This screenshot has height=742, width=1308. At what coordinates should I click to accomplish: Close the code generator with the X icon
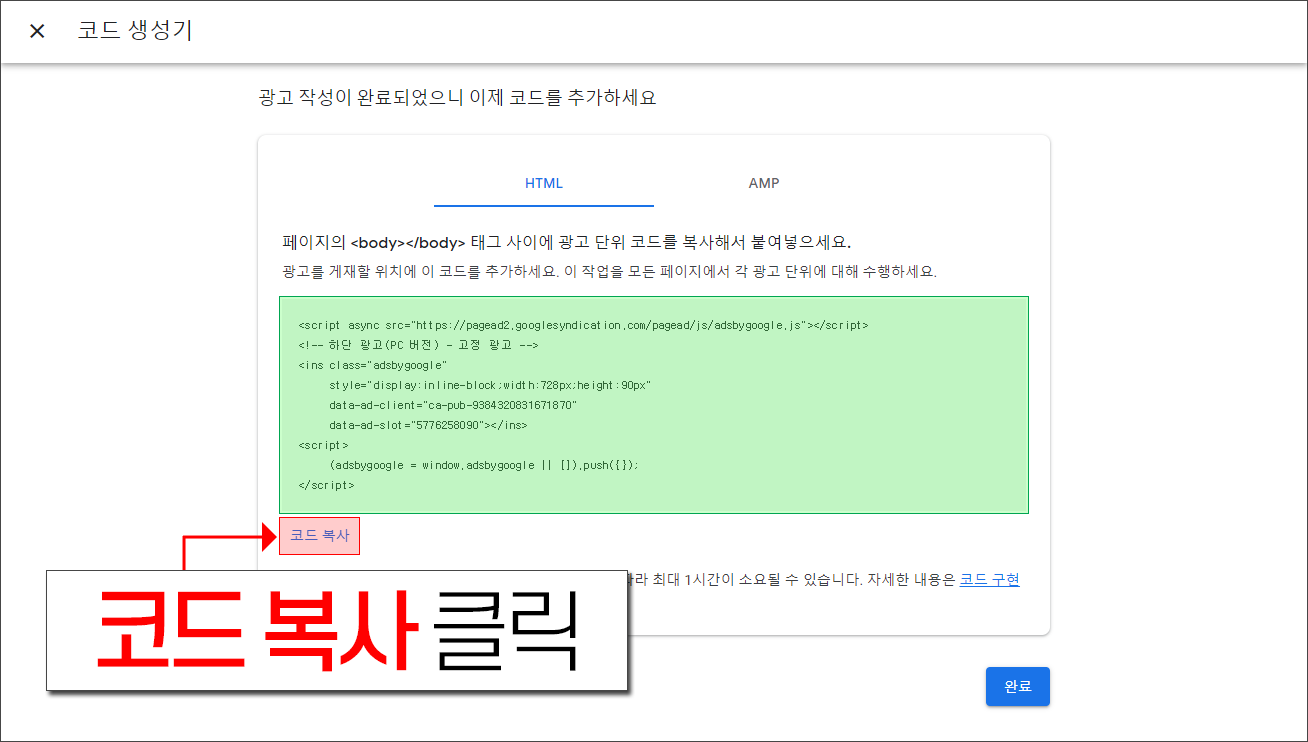tap(37, 31)
